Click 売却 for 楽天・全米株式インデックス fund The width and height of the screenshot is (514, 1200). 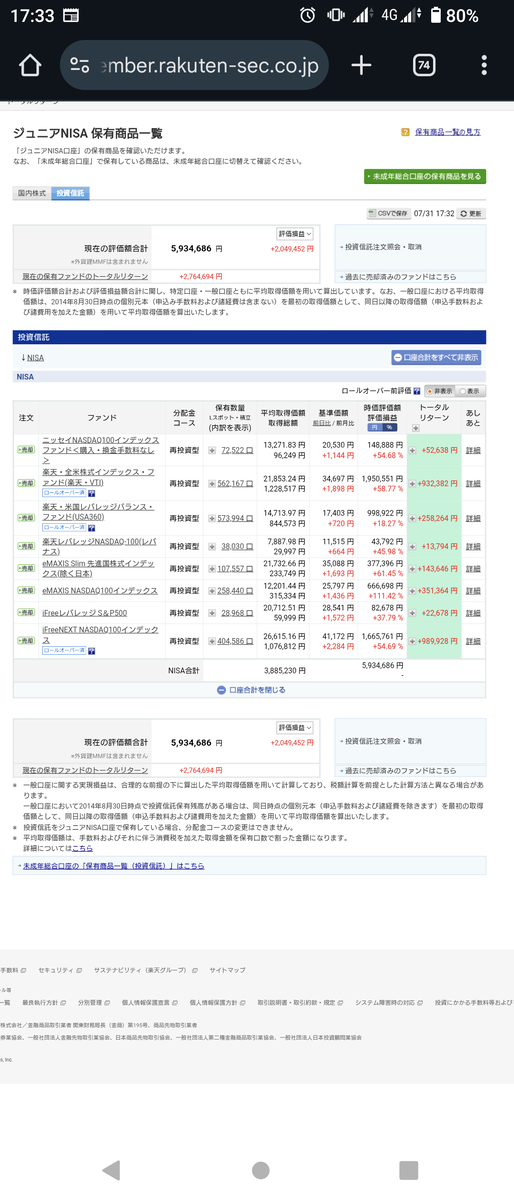point(26,483)
